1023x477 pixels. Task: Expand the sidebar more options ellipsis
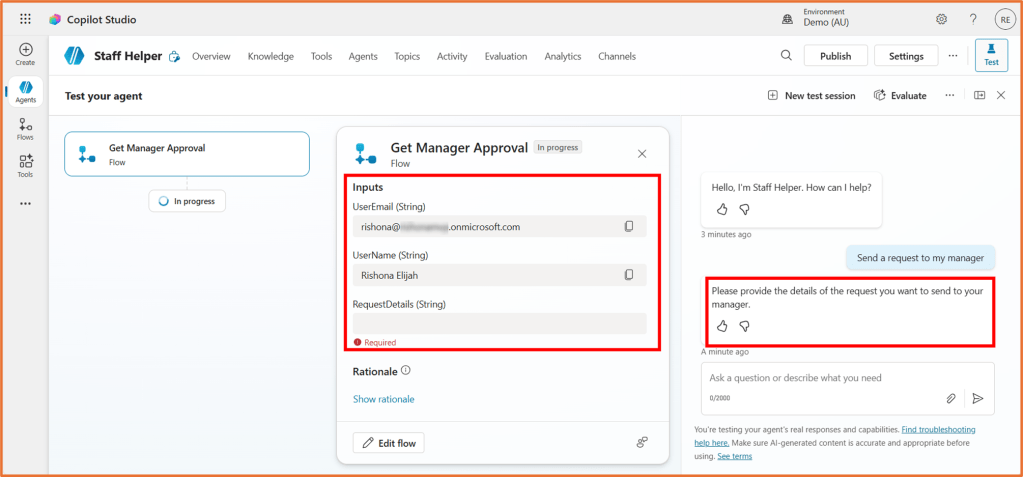click(x=25, y=204)
